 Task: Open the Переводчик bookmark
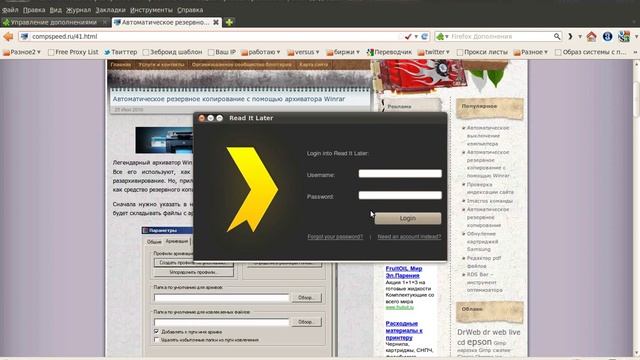pos(389,52)
